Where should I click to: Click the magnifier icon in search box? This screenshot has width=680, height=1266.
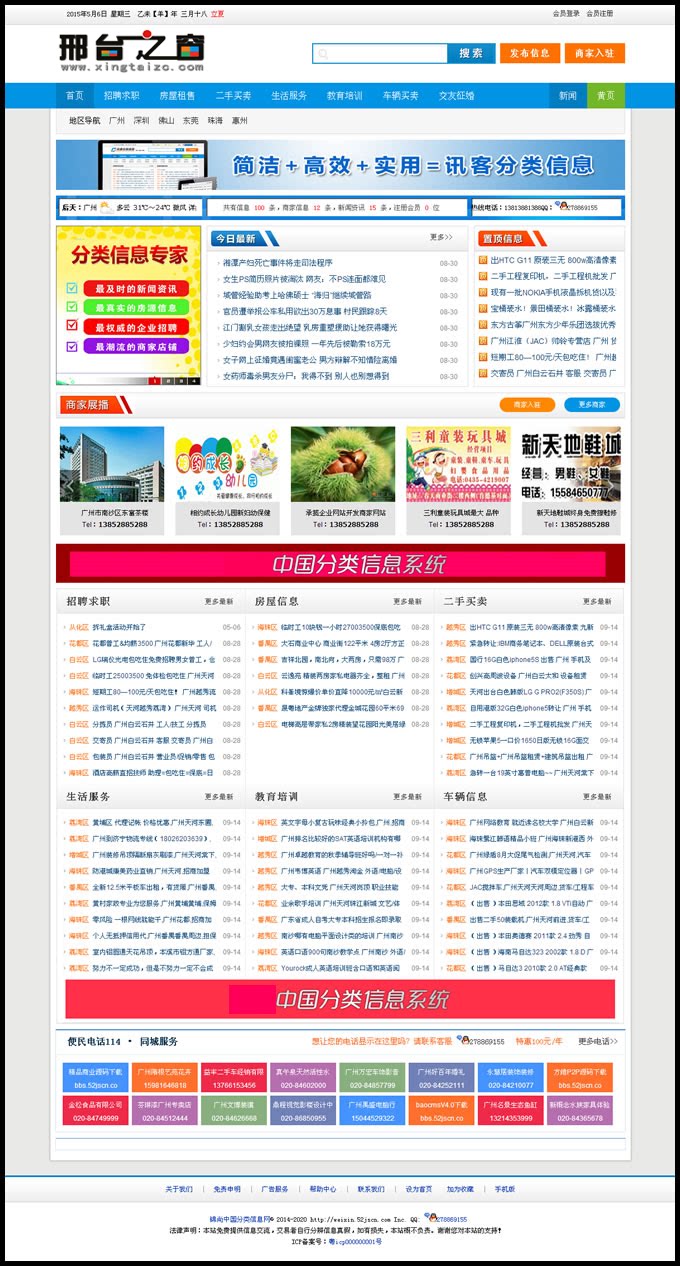[322, 53]
